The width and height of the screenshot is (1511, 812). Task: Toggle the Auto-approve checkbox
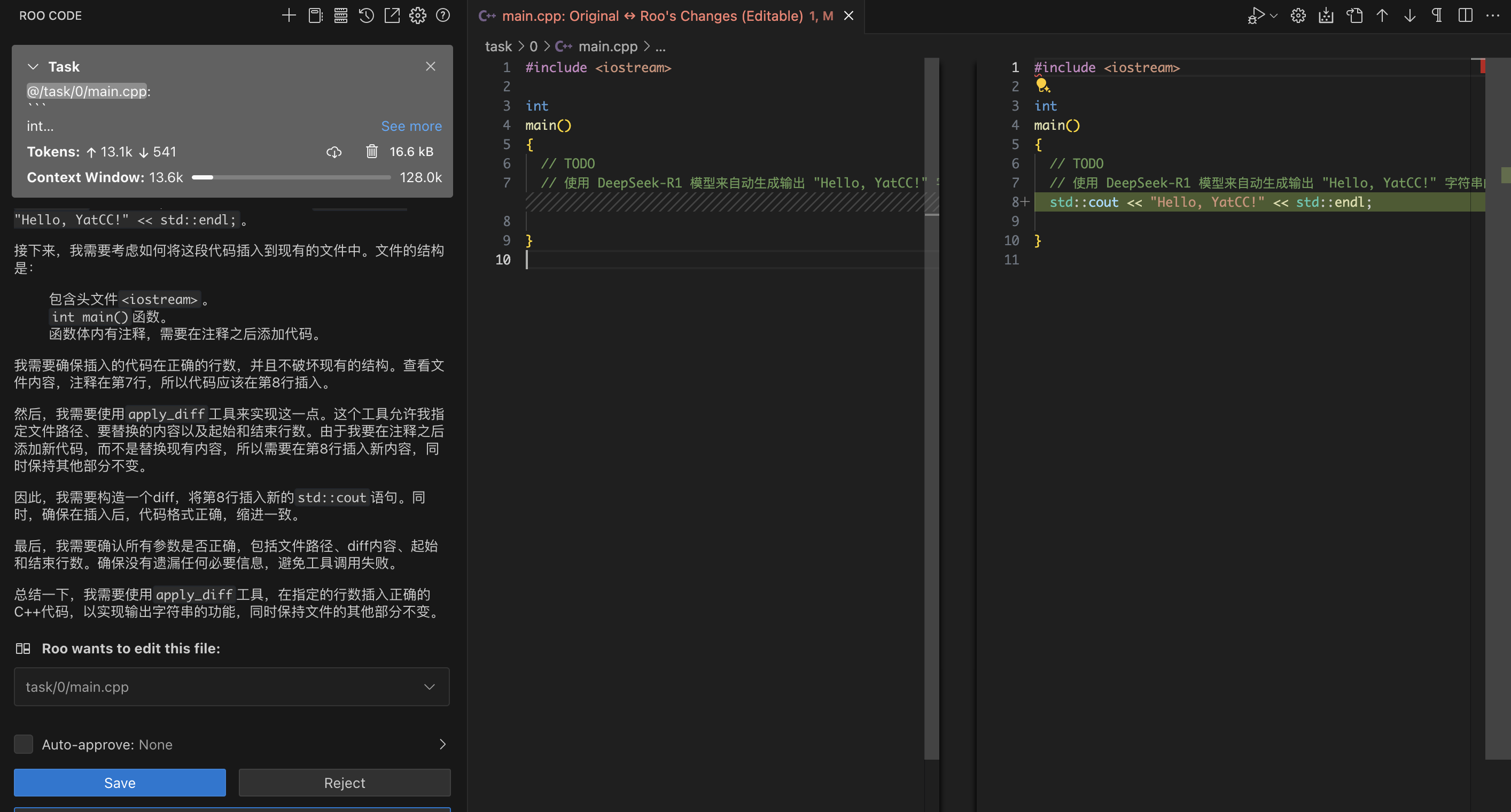[x=24, y=744]
